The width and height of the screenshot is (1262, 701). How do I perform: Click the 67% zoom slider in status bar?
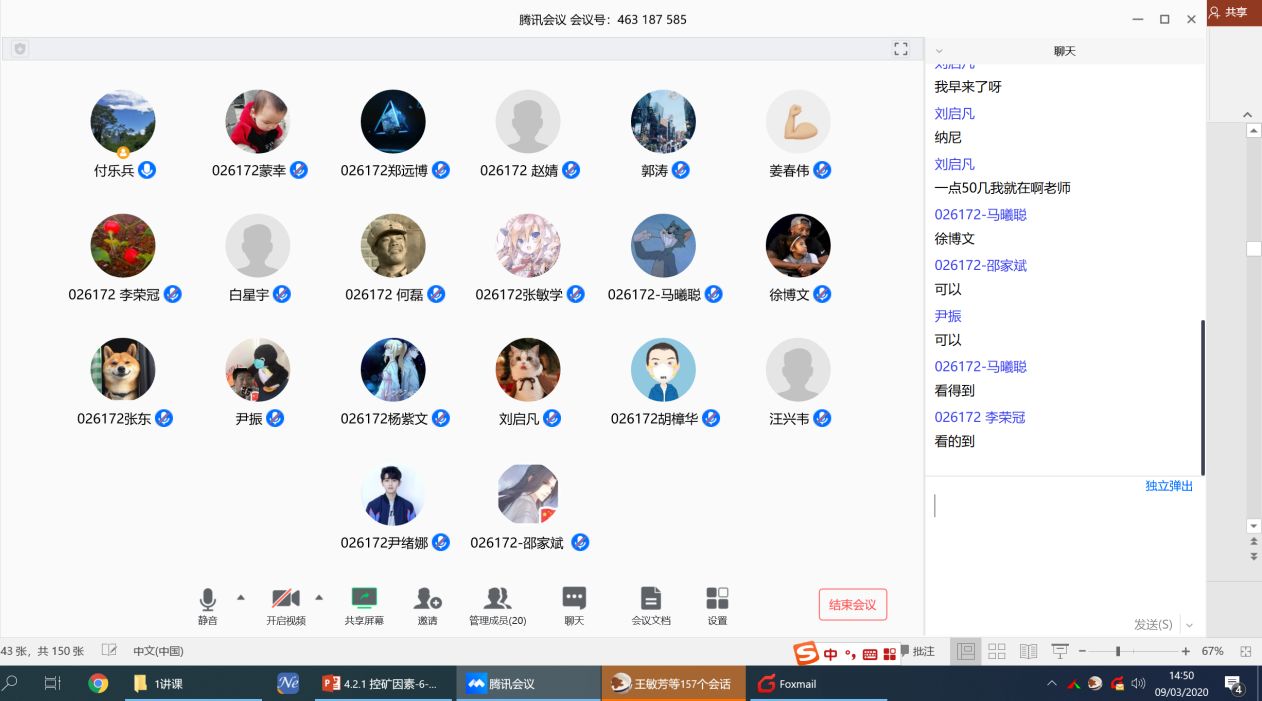[x=1117, y=651]
